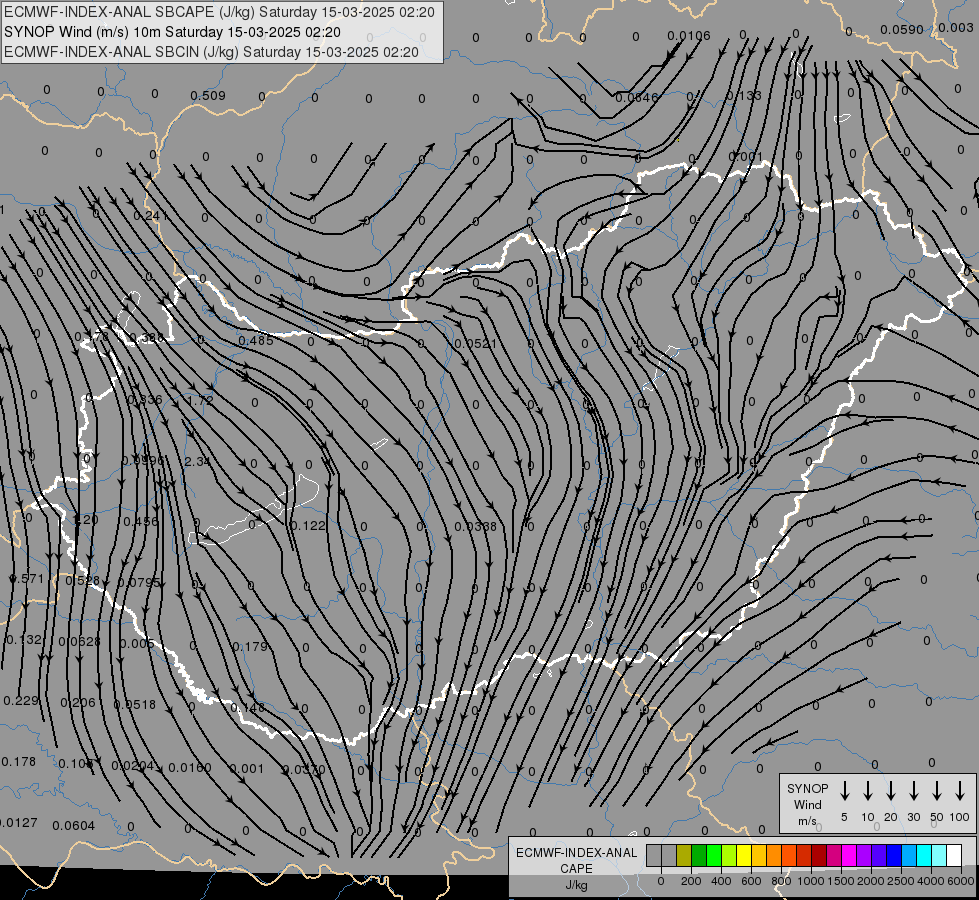Click the '2500' tick label on color bar
Viewport: 979px width, 900px height.
(901, 881)
